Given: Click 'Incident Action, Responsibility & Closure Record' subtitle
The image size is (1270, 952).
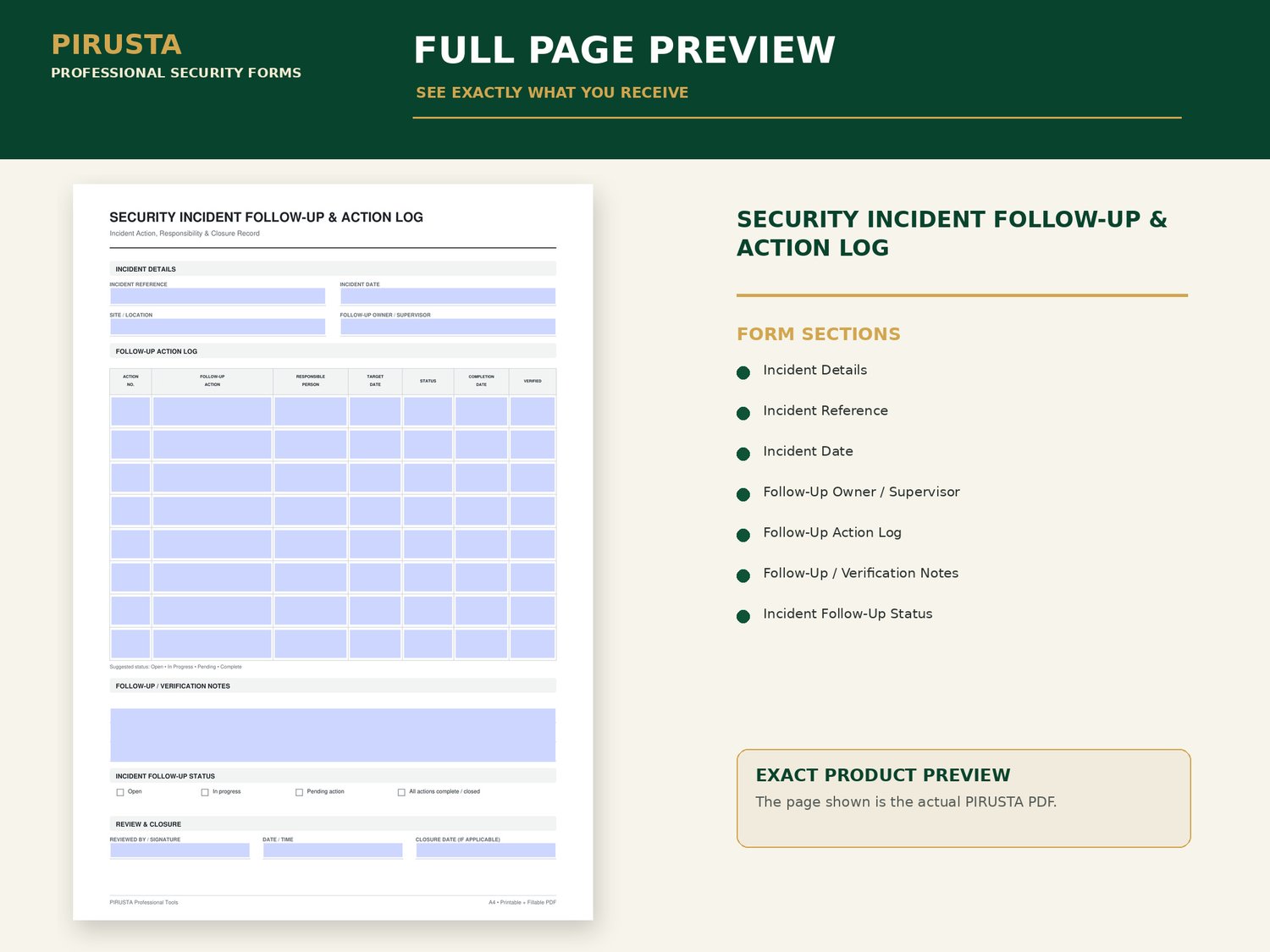Looking at the screenshot, I should (185, 234).
